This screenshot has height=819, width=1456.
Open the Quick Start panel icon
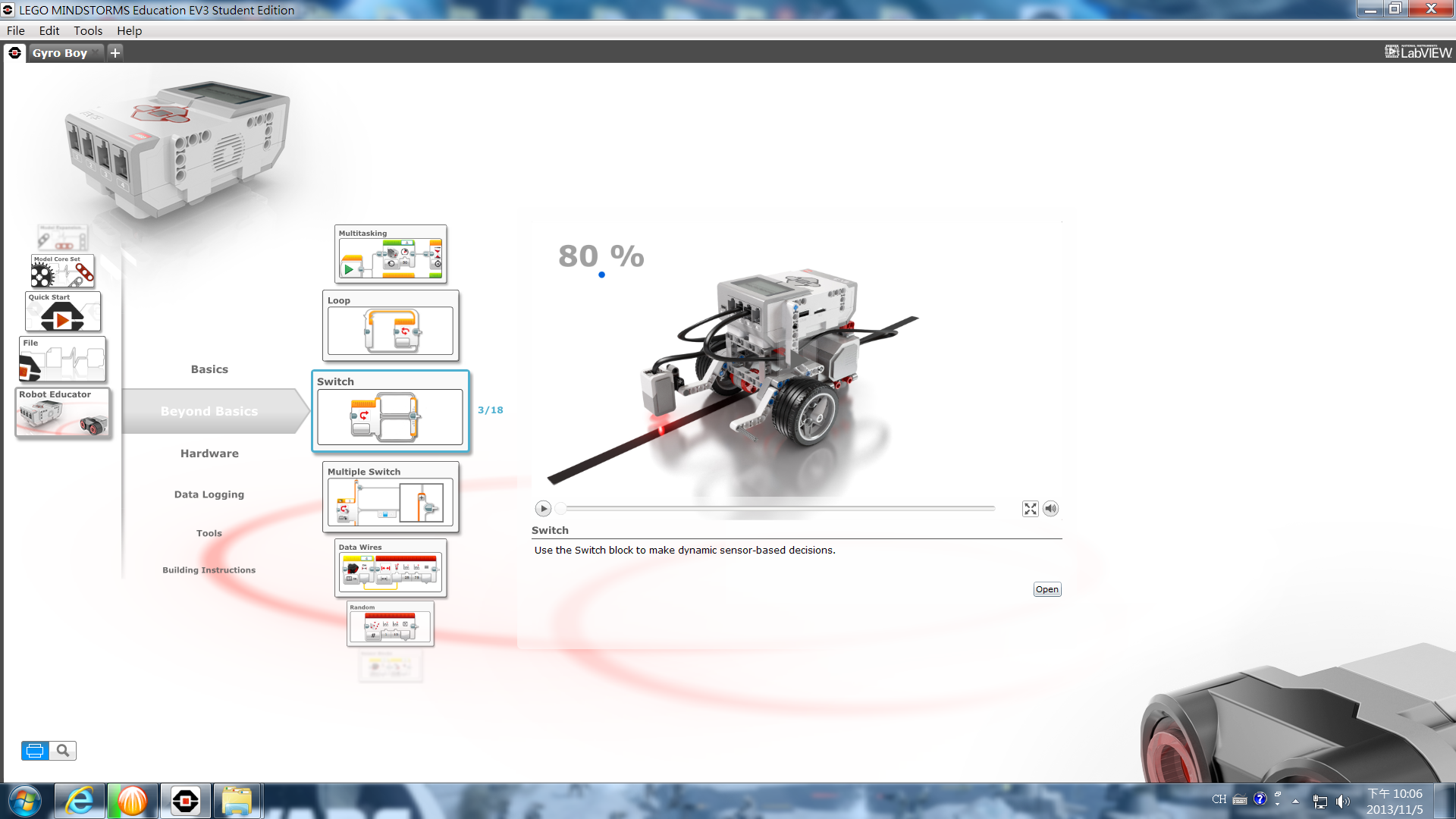pos(63,312)
